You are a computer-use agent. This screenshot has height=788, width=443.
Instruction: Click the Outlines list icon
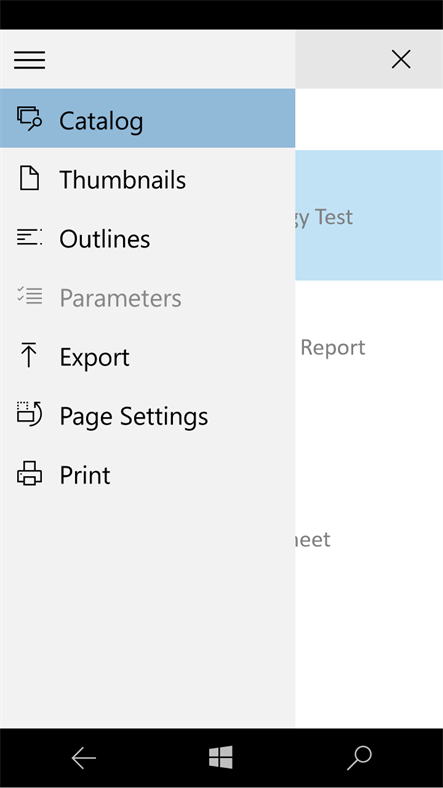(x=29, y=237)
